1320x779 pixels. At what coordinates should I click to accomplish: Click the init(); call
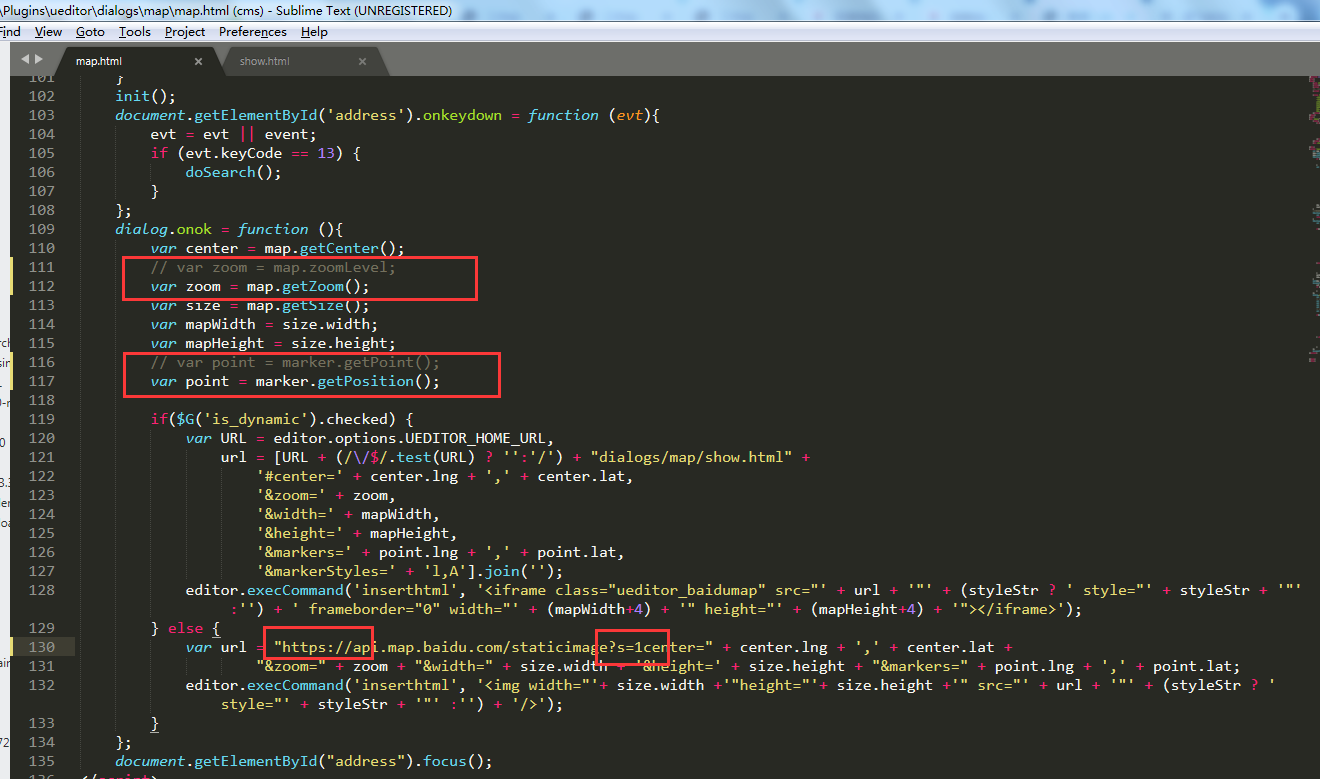coord(146,96)
